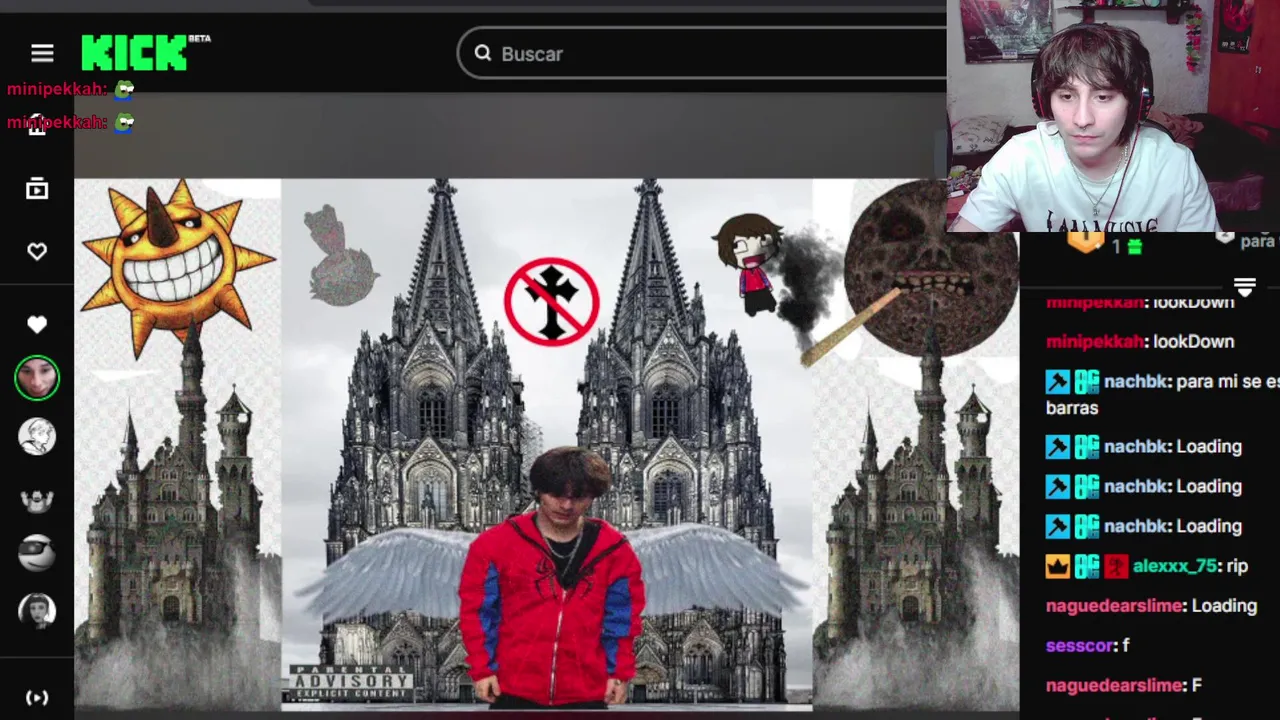
Task: Open the sunglasses avatar channel
Action: pos(37,552)
